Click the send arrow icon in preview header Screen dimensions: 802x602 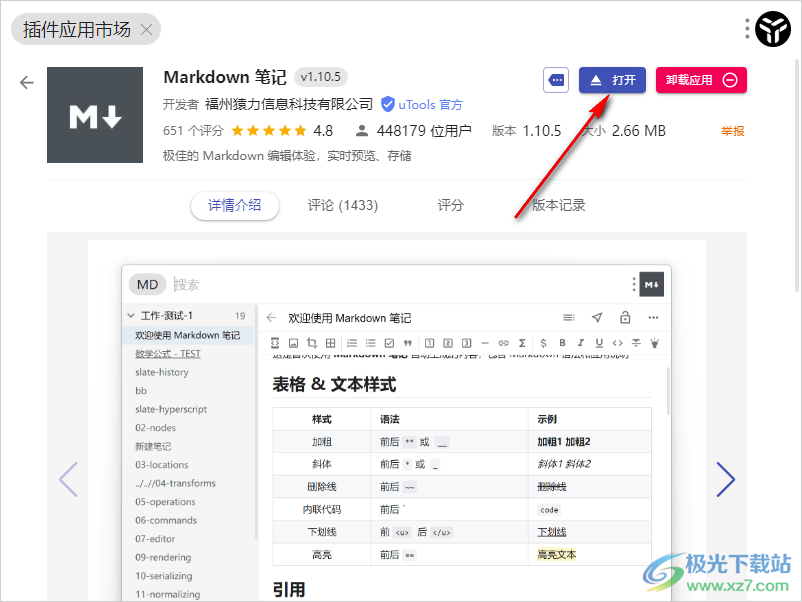point(597,318)
